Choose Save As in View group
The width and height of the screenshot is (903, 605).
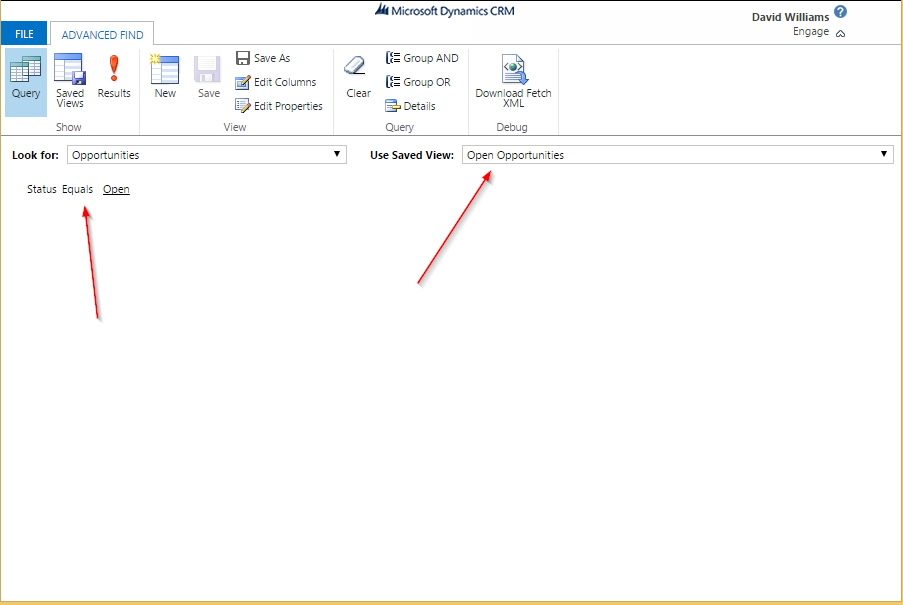(x=263, y=58)
